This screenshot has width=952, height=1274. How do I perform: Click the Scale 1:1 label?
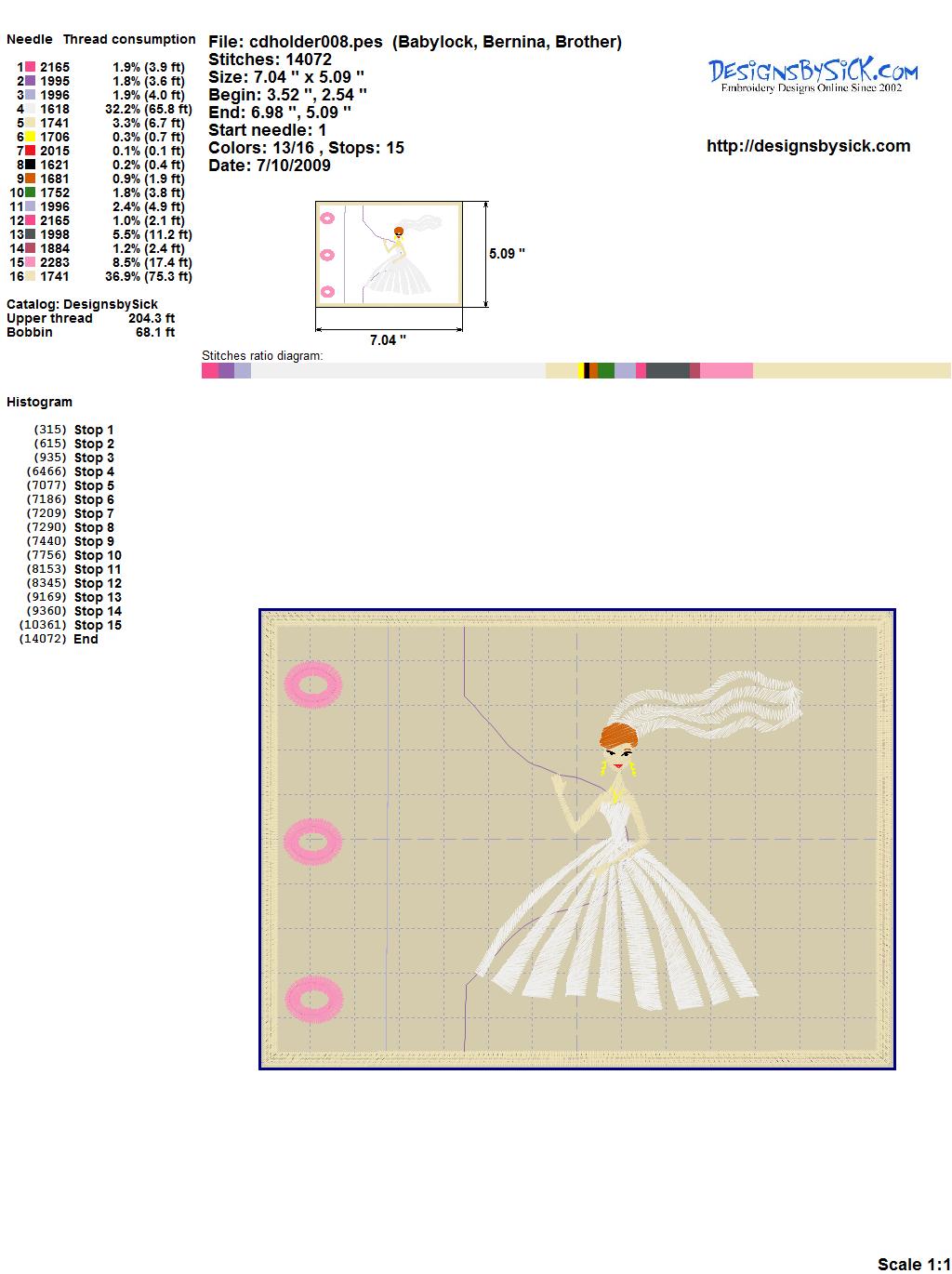click(x=913, y=1264)
